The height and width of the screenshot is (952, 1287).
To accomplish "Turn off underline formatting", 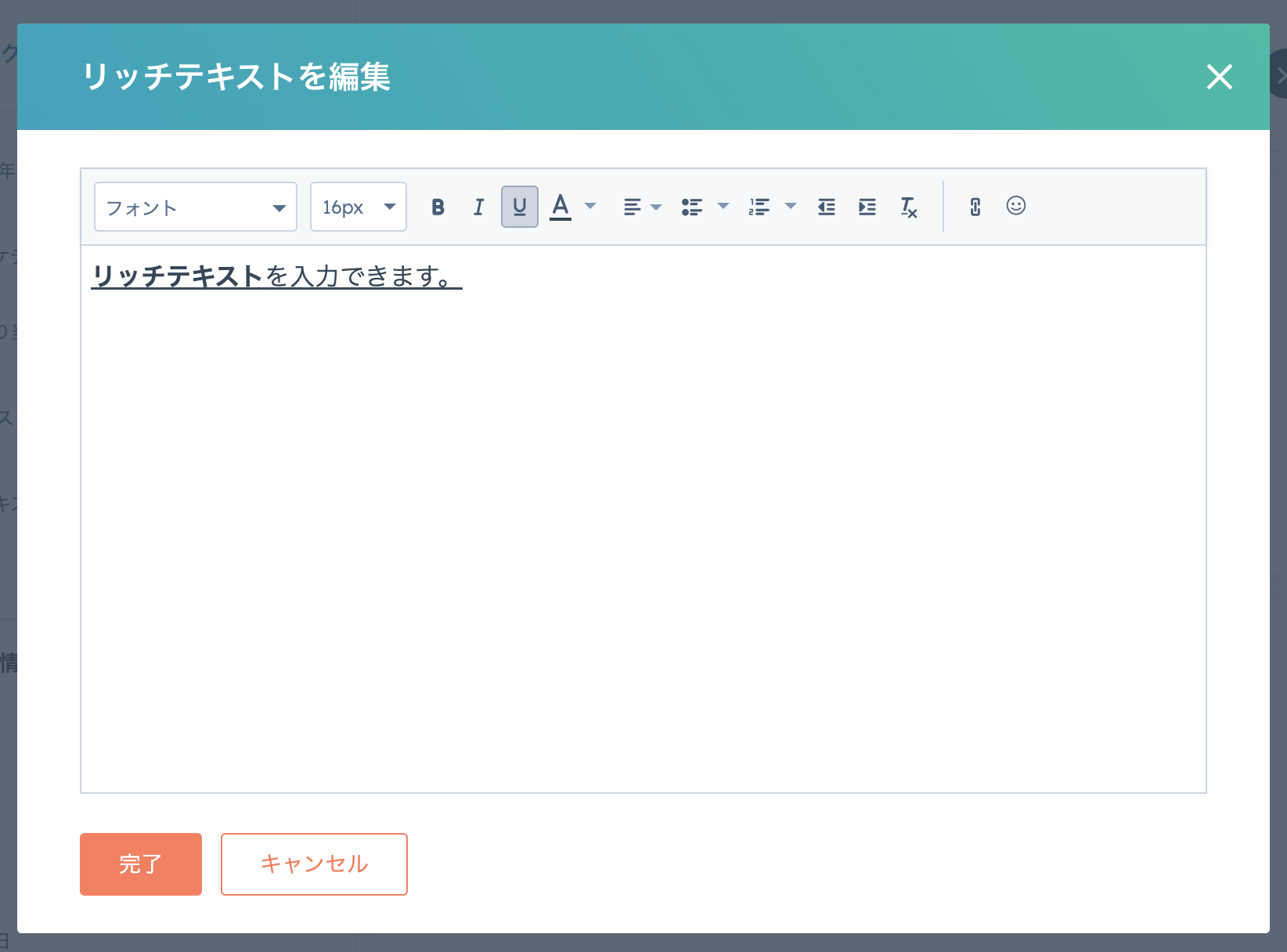I will coord(519,207).
